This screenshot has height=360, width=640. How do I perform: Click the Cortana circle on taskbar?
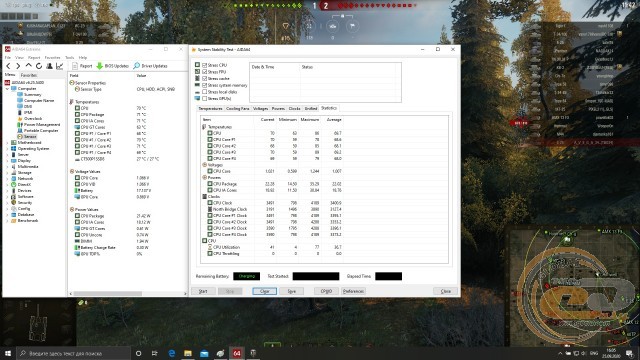[x=138, y=353]
